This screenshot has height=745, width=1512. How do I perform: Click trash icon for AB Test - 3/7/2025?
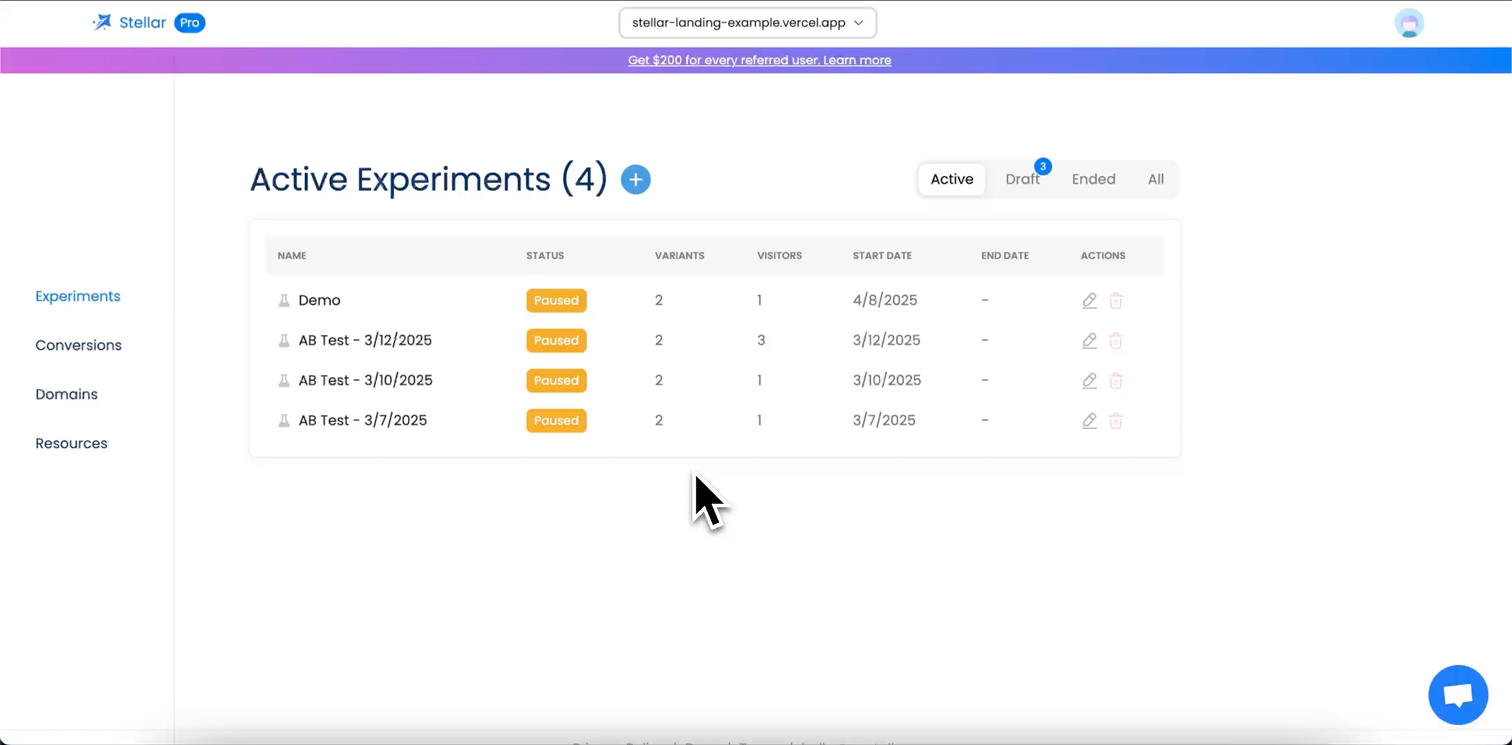click(1116, 421)
